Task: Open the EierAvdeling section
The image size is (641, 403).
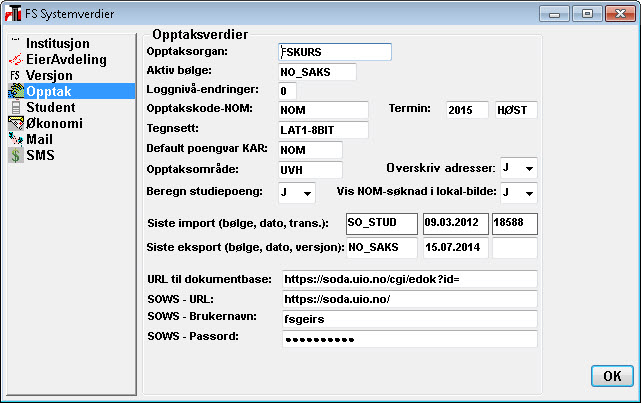Action: 66,59
